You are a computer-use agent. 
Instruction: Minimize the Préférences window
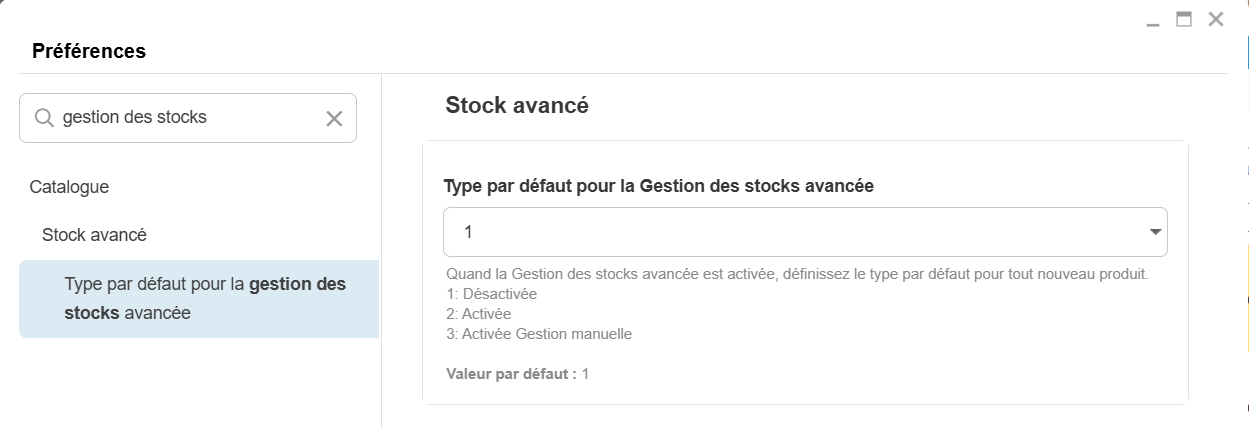point(1153,21)
